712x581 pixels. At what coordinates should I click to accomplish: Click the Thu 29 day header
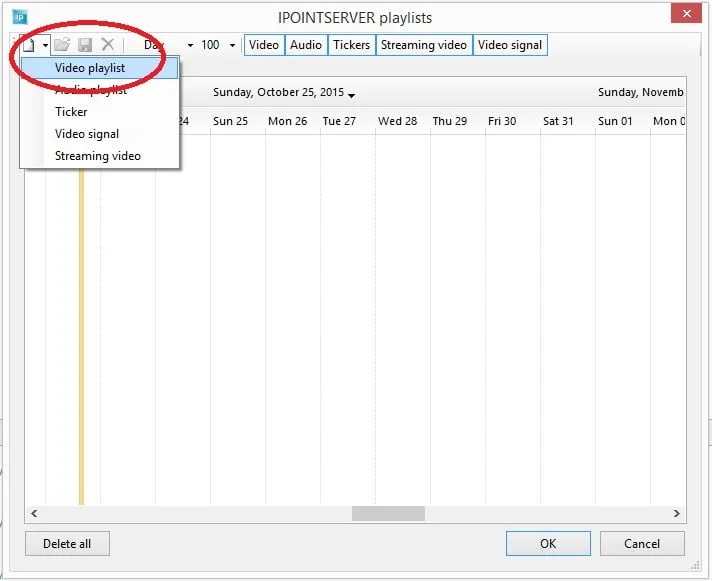click(450, 121)
